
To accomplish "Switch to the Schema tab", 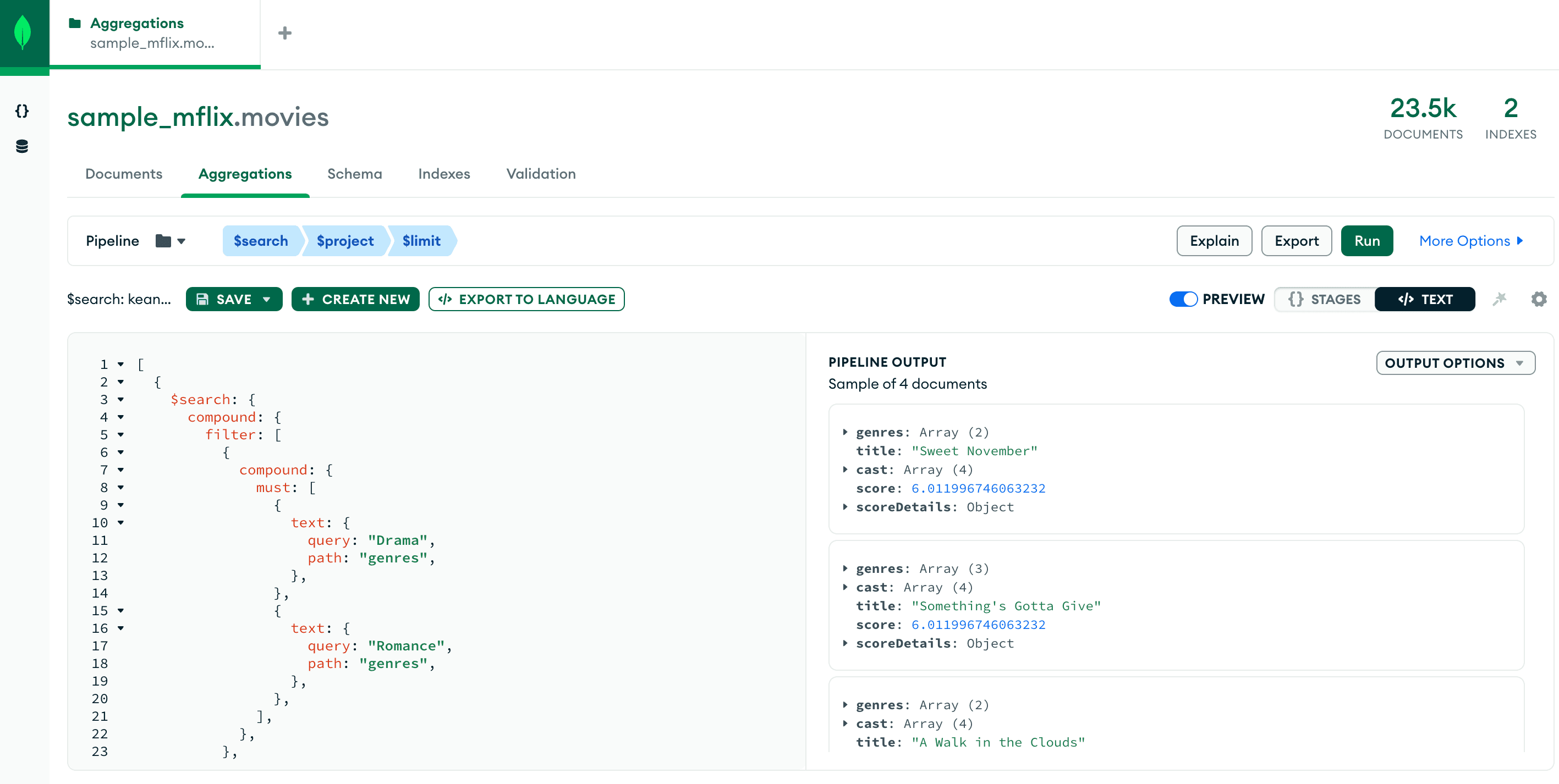I will [355, 174].
